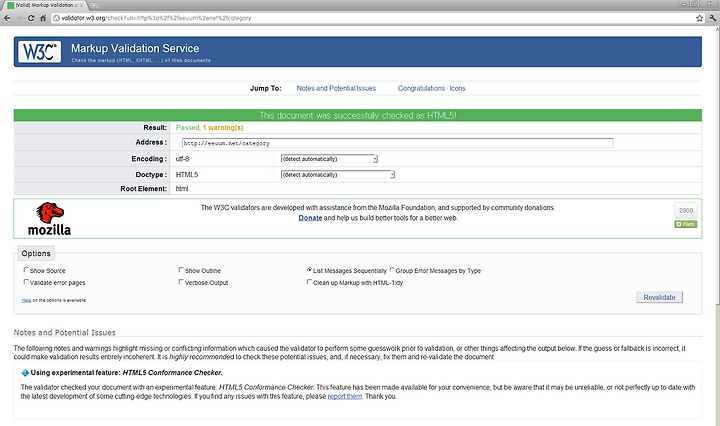Select the Markup Validation browser tab
The height and width of the screenshot is (426, 720).
pyautogui.click(x=45, y=5)
